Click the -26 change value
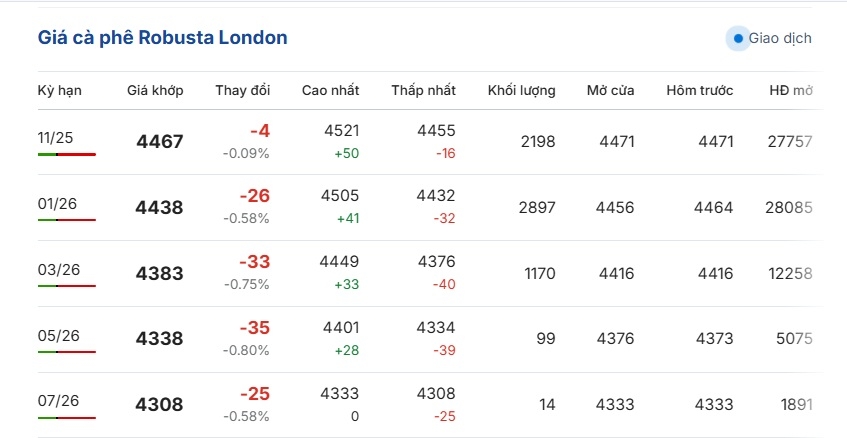Screen dimensions: 847x438 (x=254, y=196)
